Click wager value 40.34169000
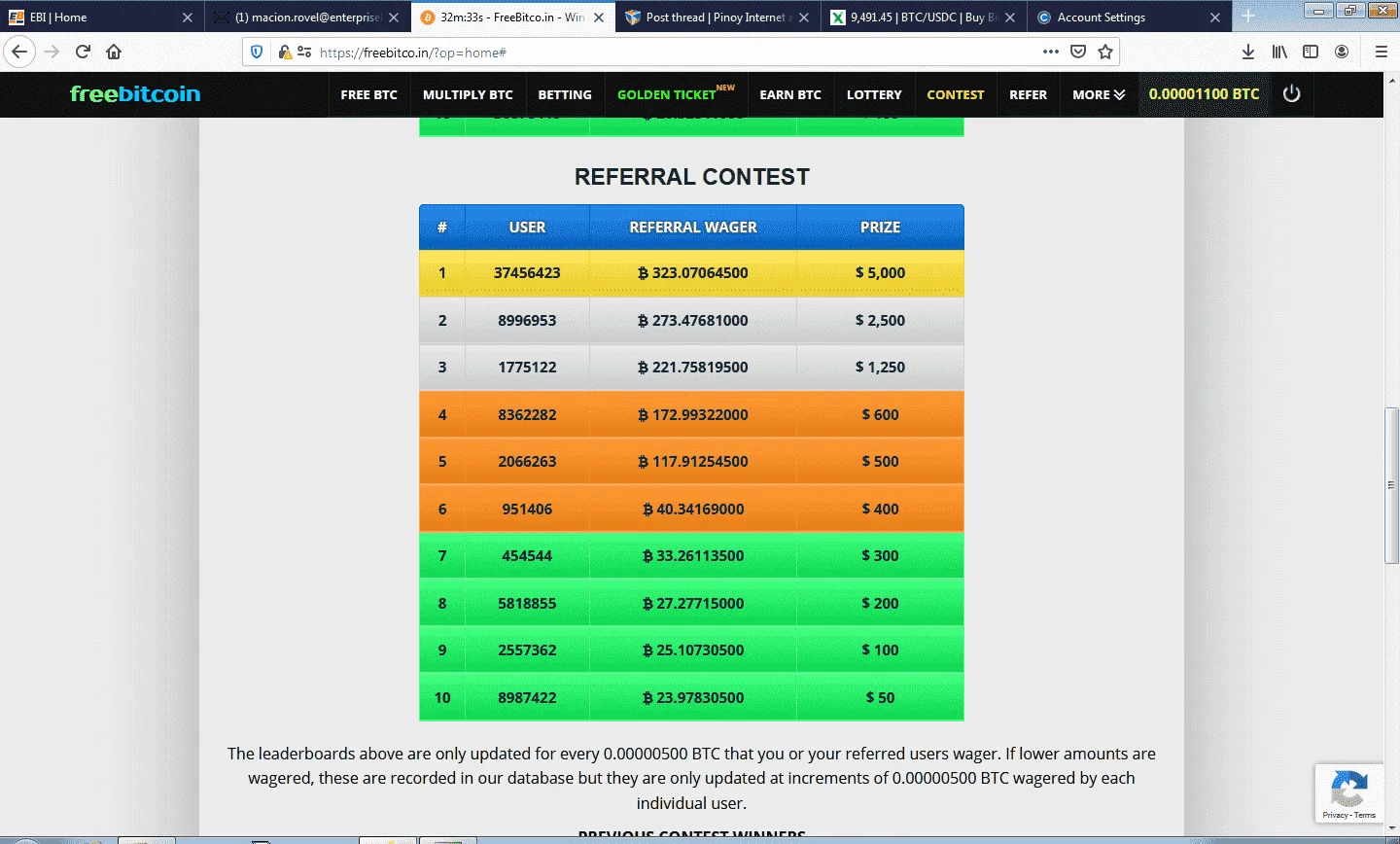 pyautogui.click(x=693, y=509)
